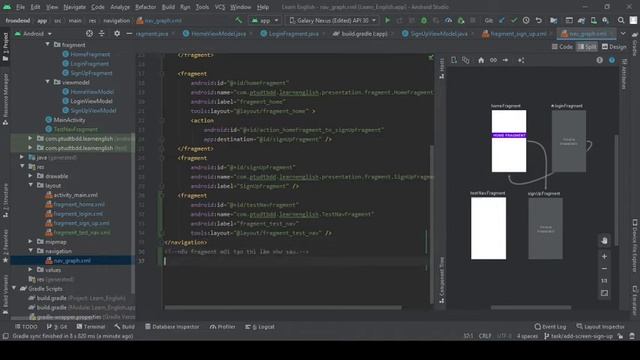Open the app run configuration dropdown
This screenshot has height=360, width=640.
point(264,20)
